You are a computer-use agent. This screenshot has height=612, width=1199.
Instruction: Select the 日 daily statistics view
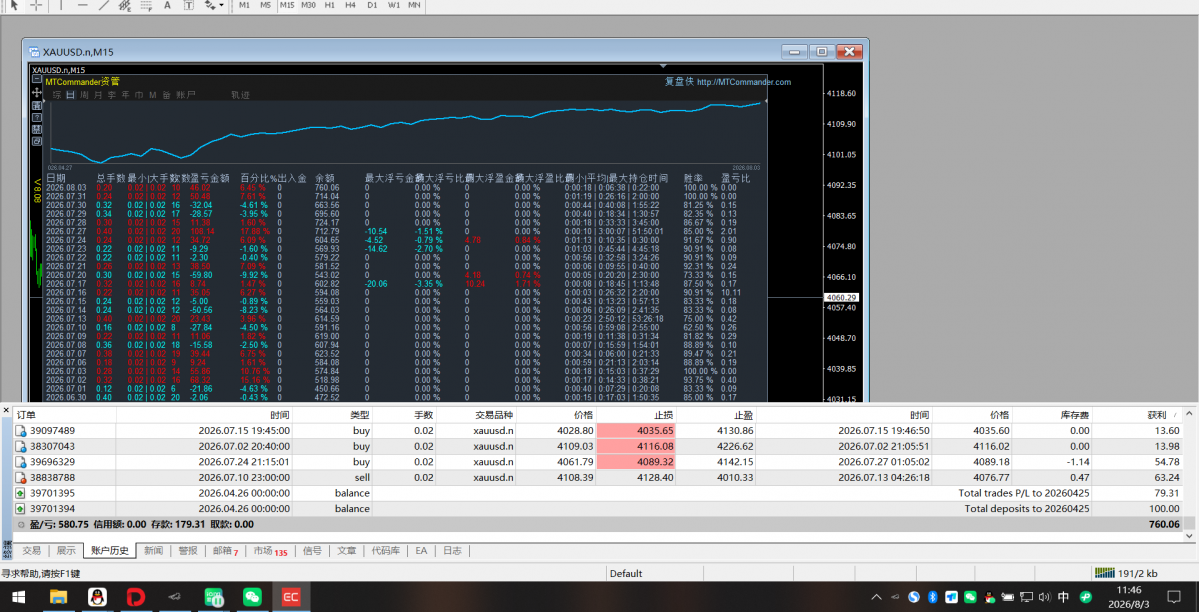coord(70,95)
